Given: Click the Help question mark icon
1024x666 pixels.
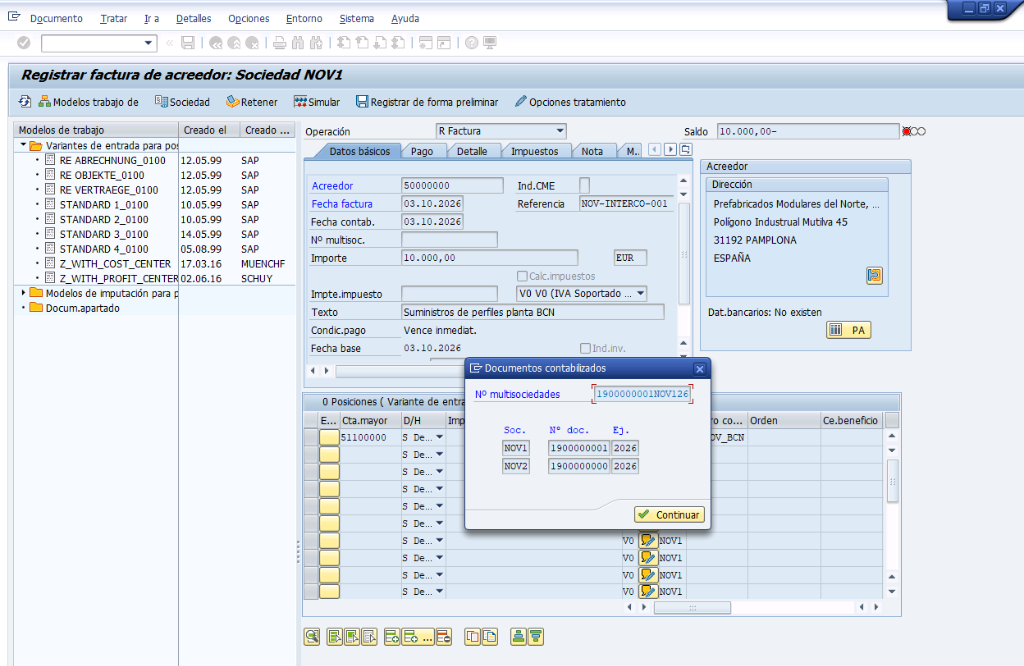Looking at the screenshot, I should (472, 43).
